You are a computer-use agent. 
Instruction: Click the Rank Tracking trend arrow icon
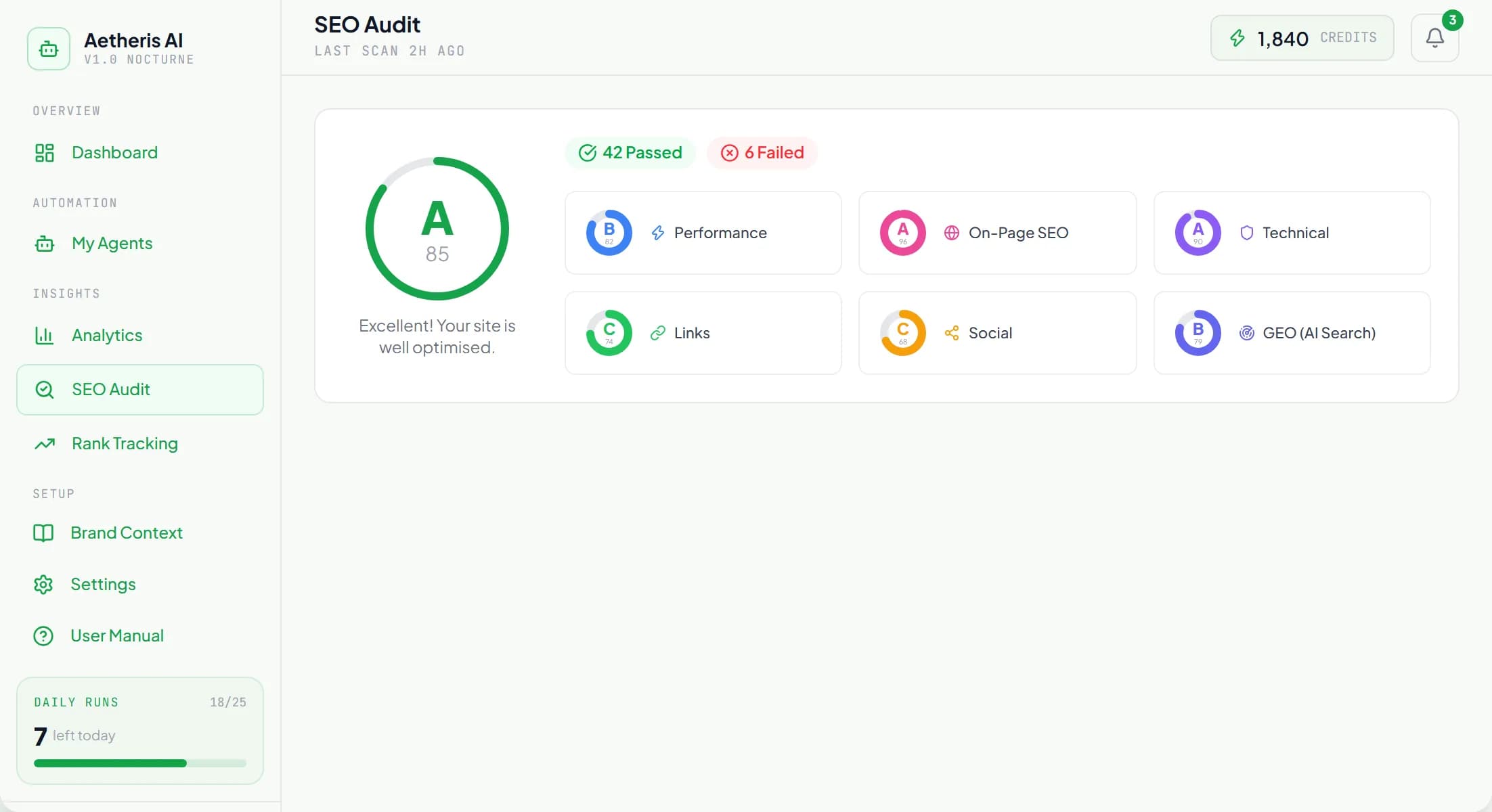[x=45, y=444]
